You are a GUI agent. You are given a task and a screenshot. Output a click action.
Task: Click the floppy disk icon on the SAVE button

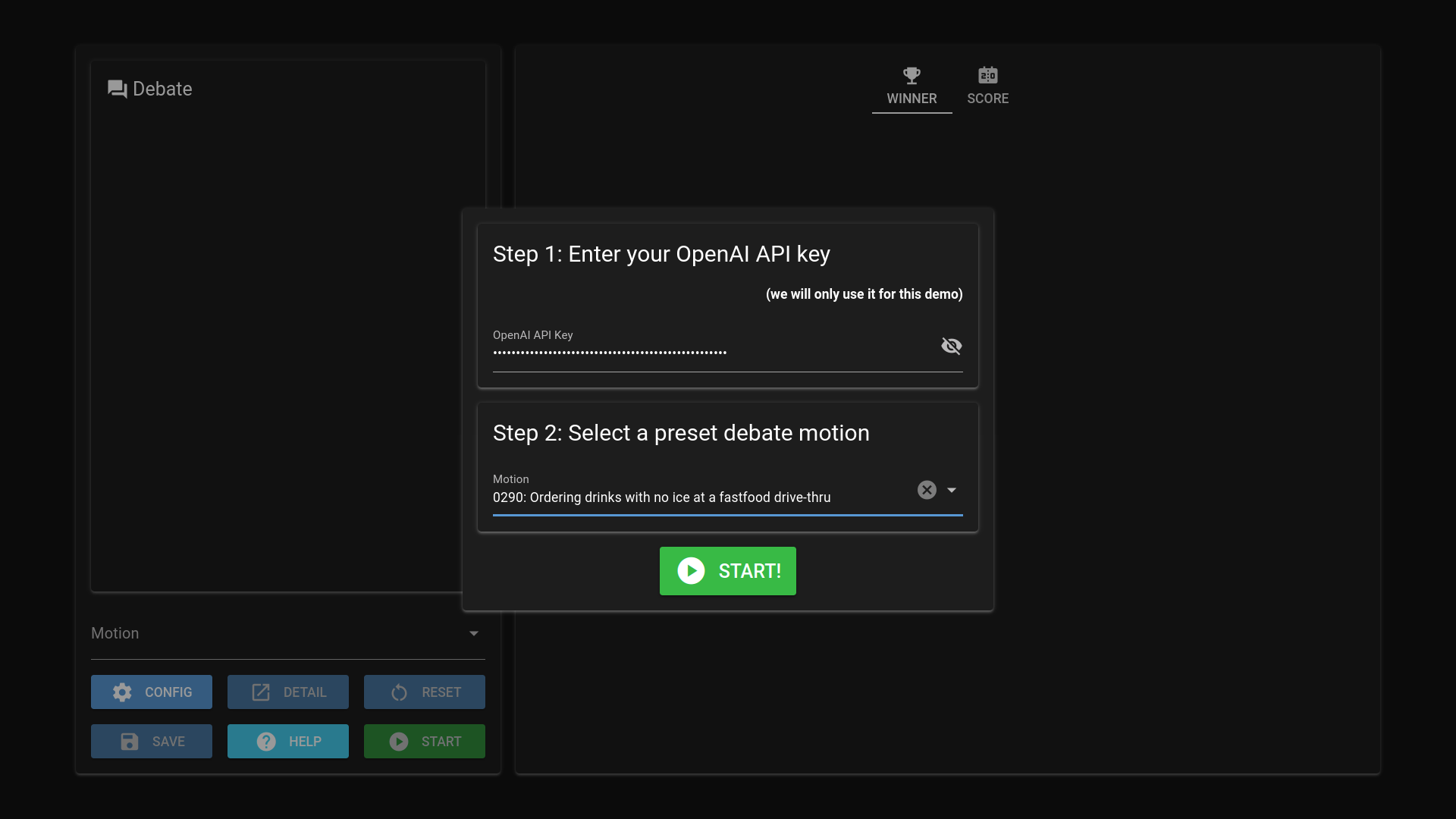(130, 742)
